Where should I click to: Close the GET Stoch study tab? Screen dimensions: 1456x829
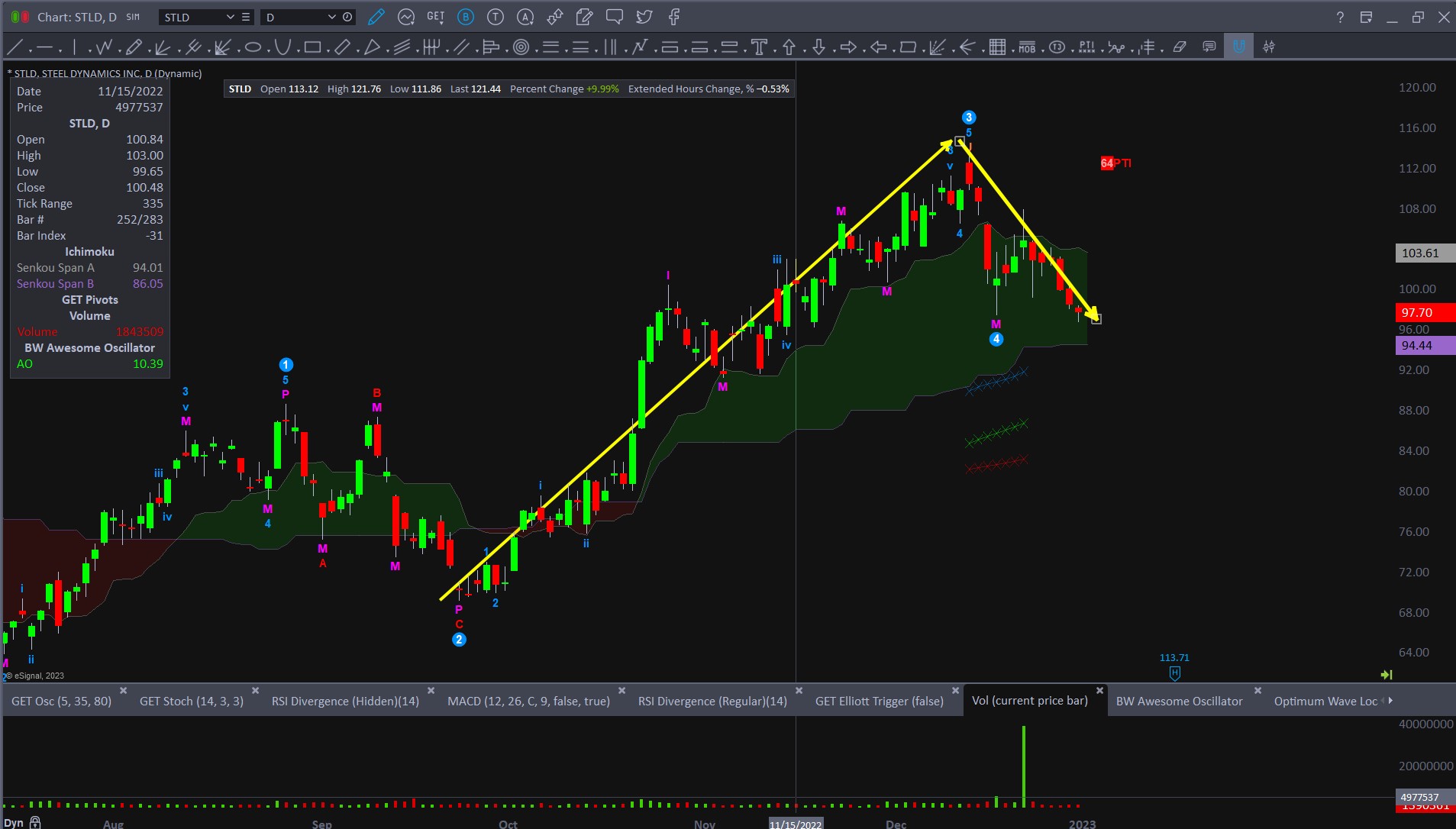click(256, 691)
